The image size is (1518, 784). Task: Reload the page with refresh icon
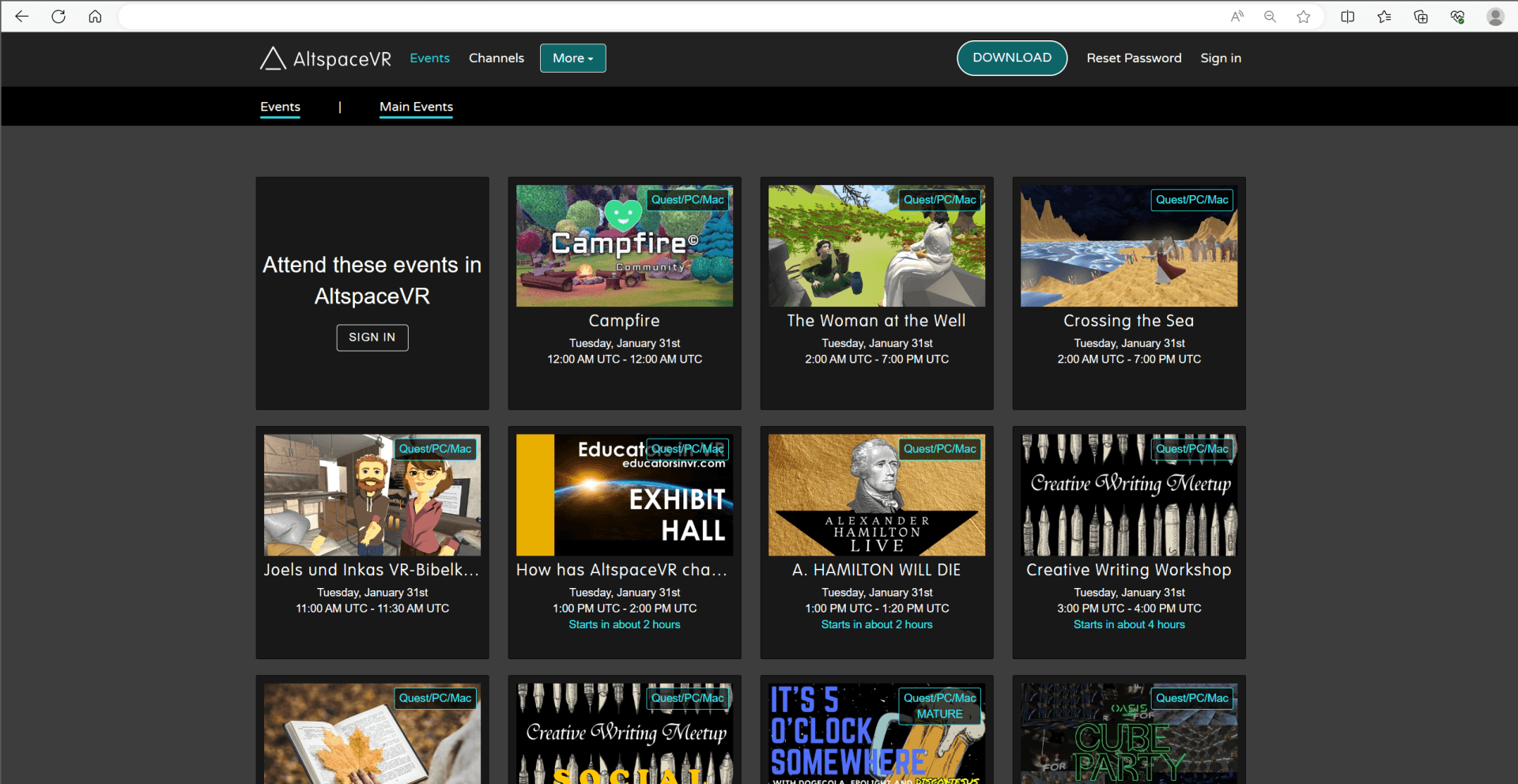59,17
